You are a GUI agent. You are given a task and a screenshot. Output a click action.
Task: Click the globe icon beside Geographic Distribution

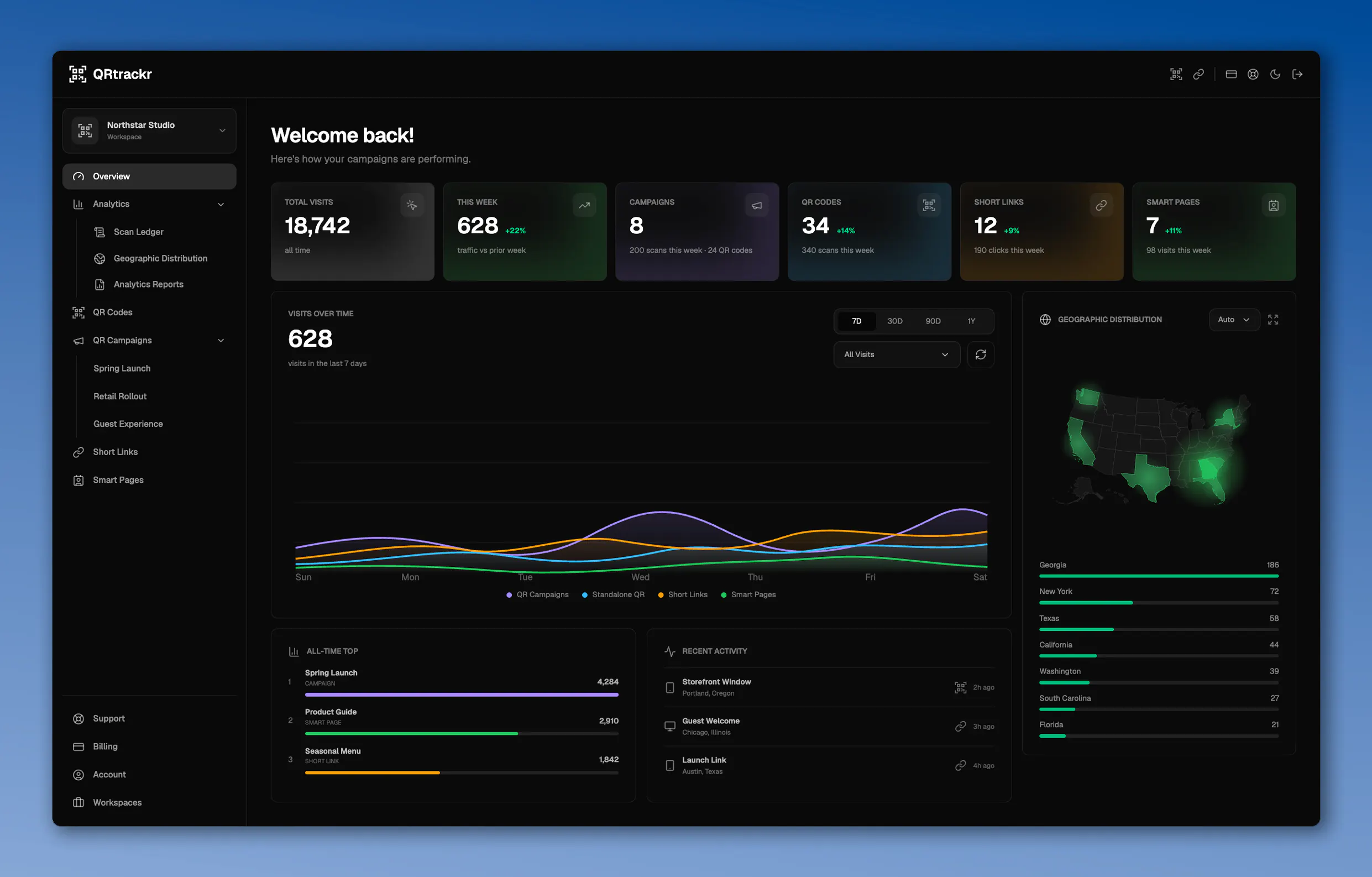1045,320
